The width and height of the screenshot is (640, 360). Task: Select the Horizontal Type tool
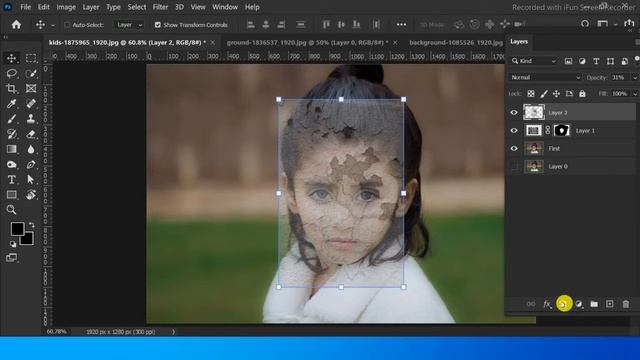(11, 180)
